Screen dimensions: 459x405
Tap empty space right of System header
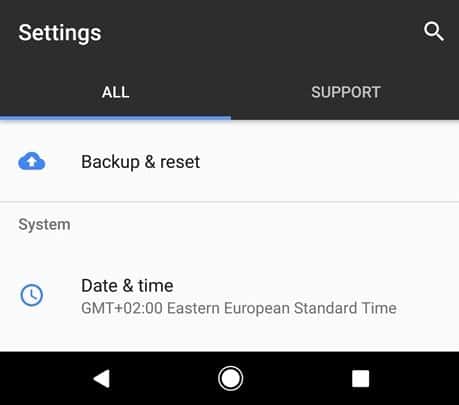(263, 225)
